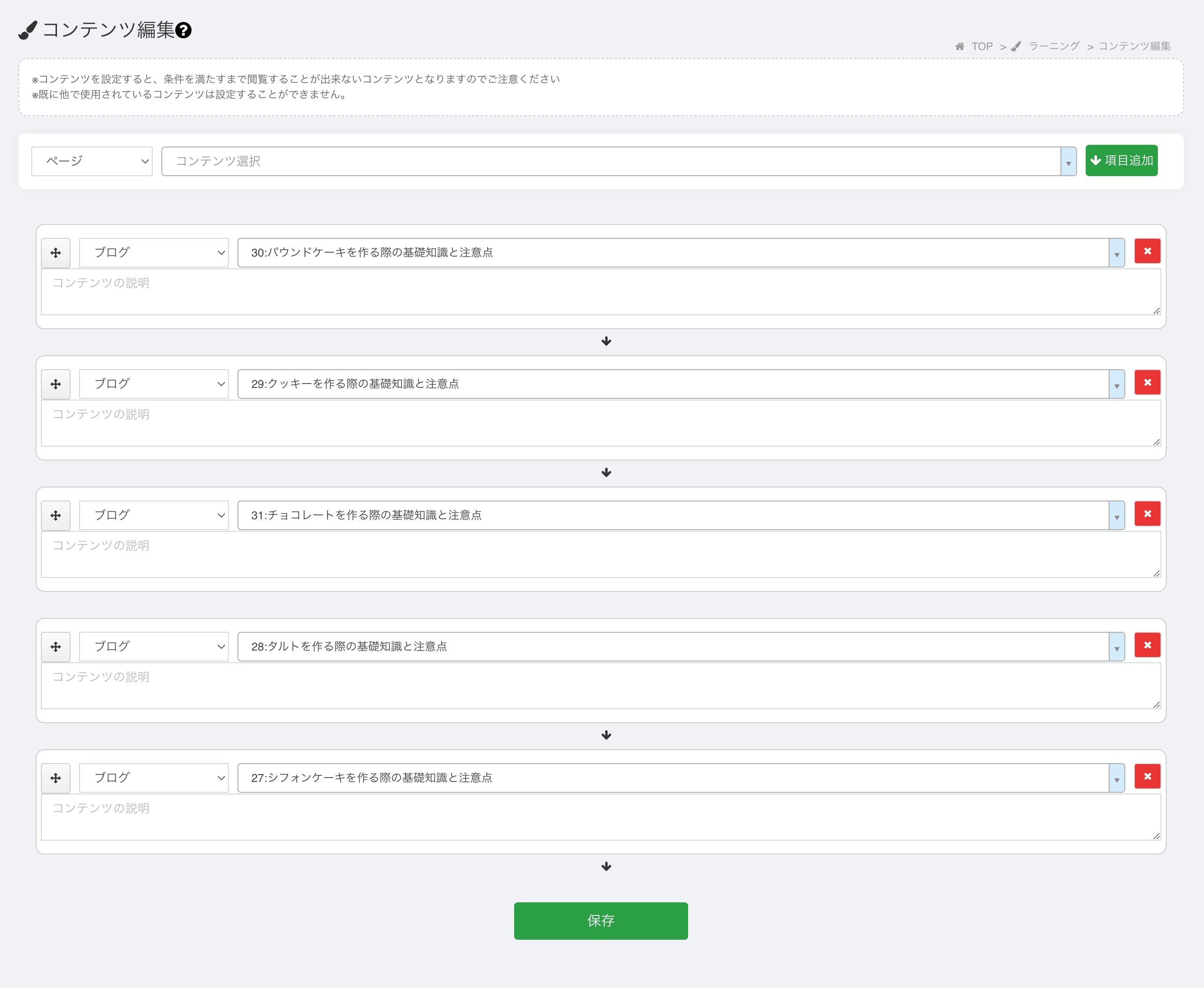Expand the コンテンツ選択 dropdown arrow
The image size is (1204, 988).
coord(1069,162)
